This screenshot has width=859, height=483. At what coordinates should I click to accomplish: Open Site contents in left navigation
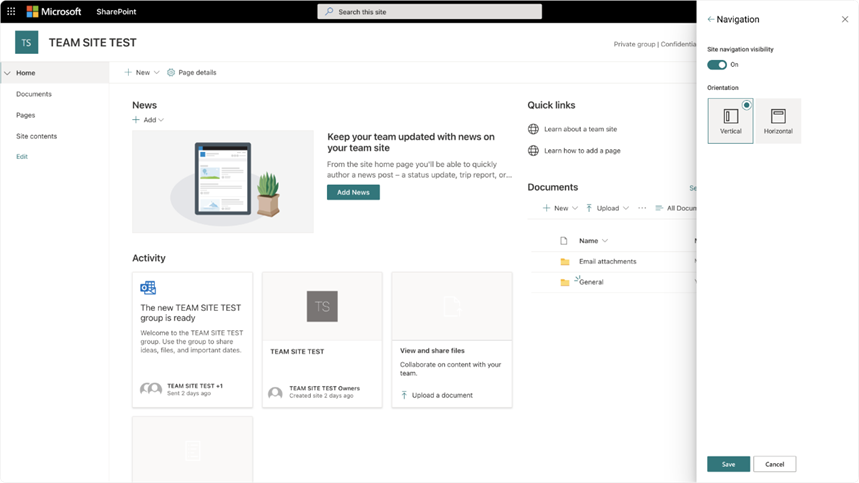pyautogui.click(x=36, y=136)
